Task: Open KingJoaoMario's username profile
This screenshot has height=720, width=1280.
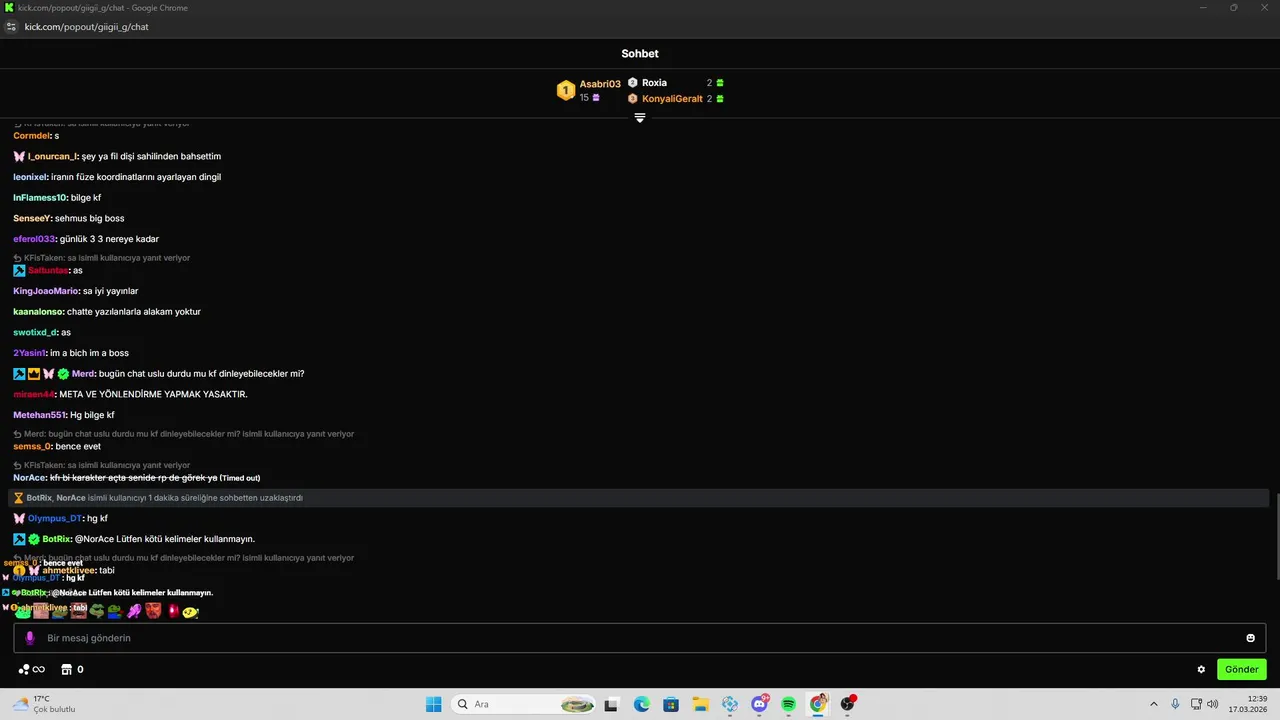Action: 46,291
